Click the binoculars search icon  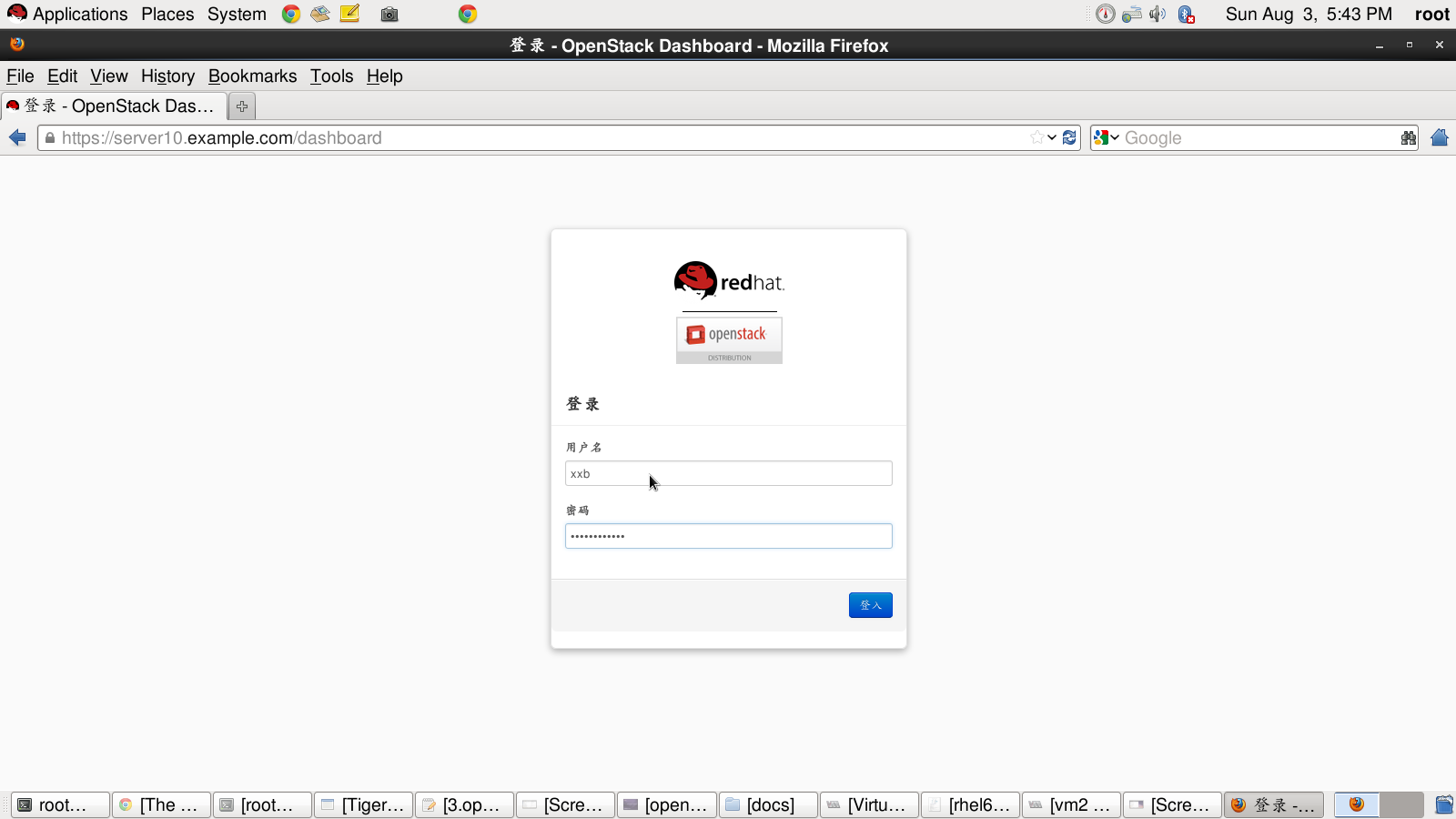pyautogui.click(x=1409, y=137)
